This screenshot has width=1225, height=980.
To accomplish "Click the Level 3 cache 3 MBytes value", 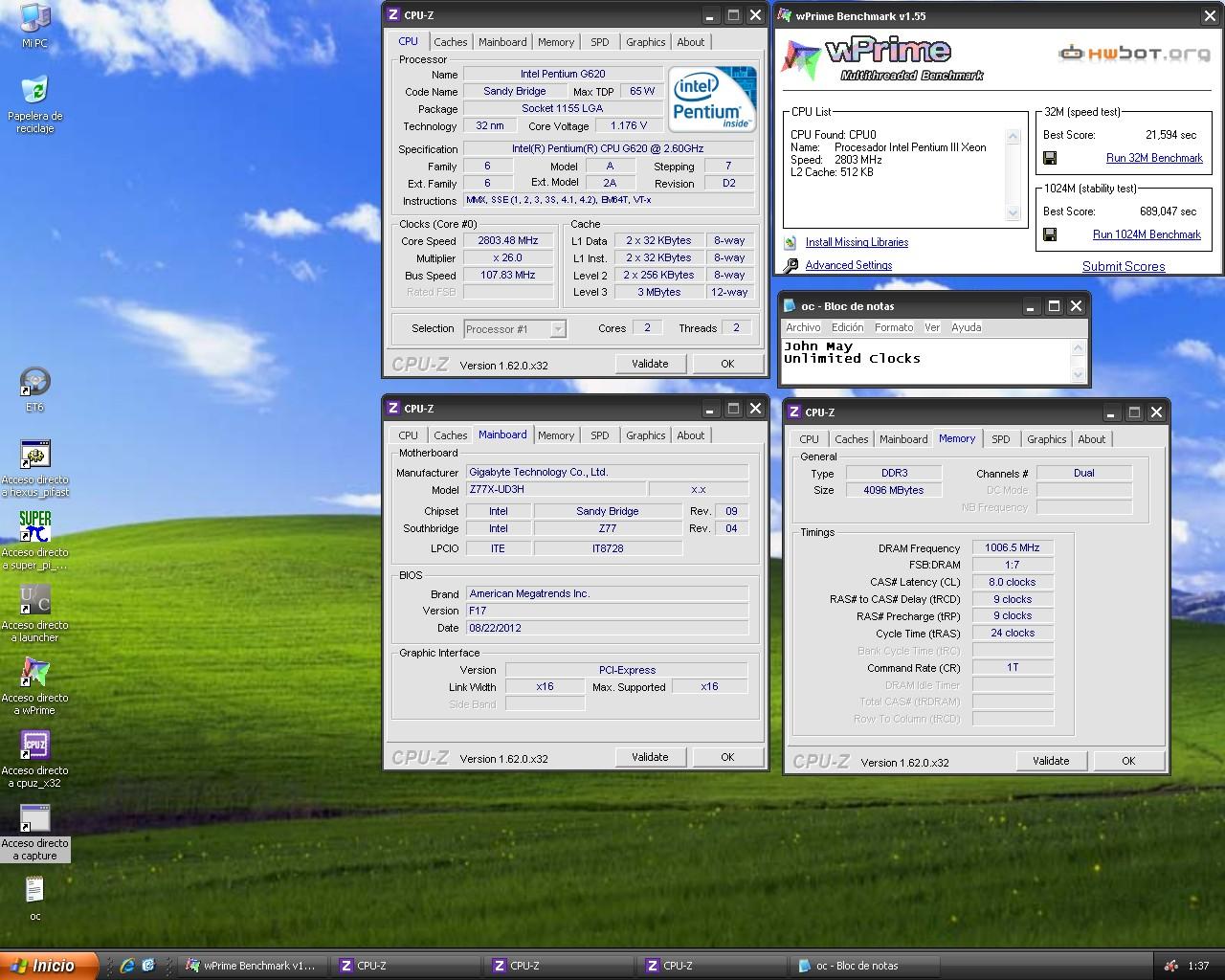I will click(658, 293).
